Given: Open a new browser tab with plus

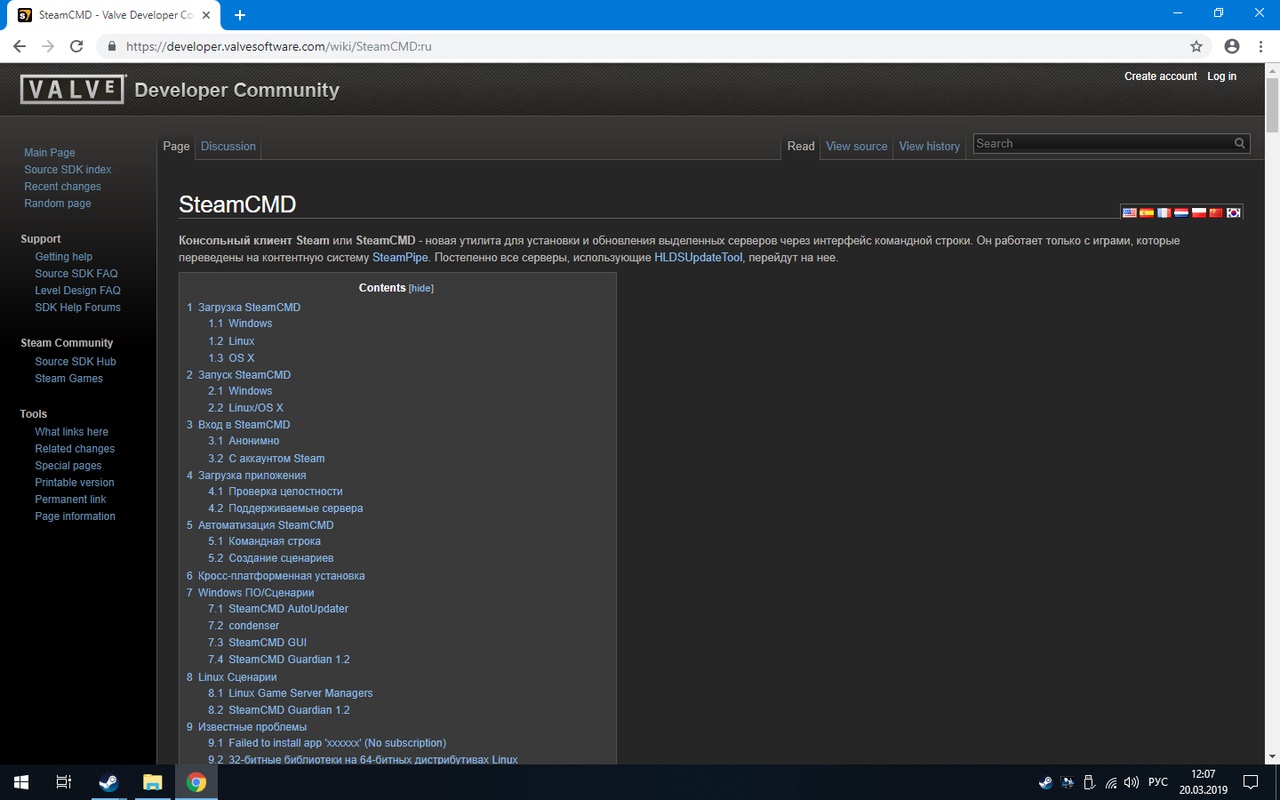Looking at the screenshot, I should coord(240,15).
